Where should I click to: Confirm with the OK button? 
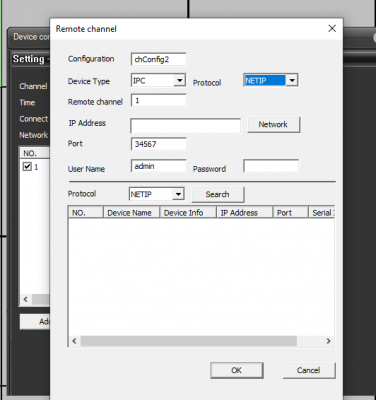tap(237, 370)
